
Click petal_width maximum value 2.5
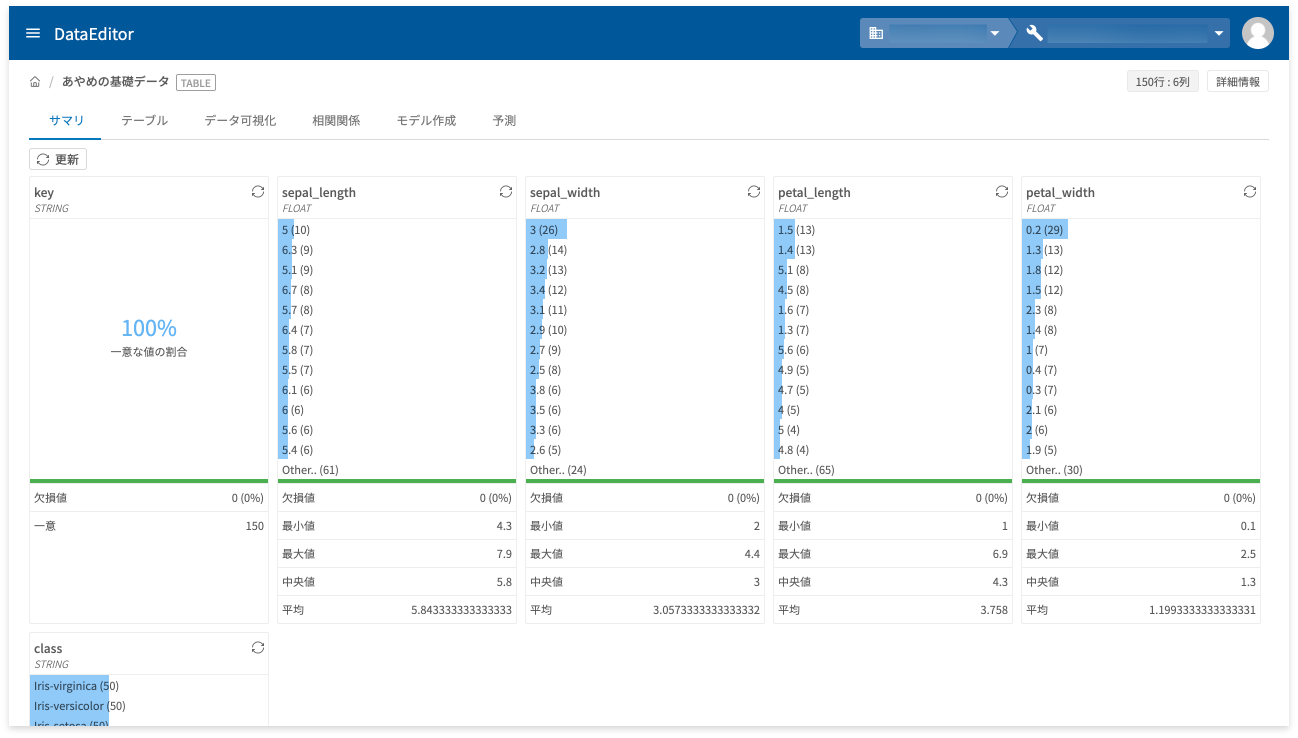1248,554
